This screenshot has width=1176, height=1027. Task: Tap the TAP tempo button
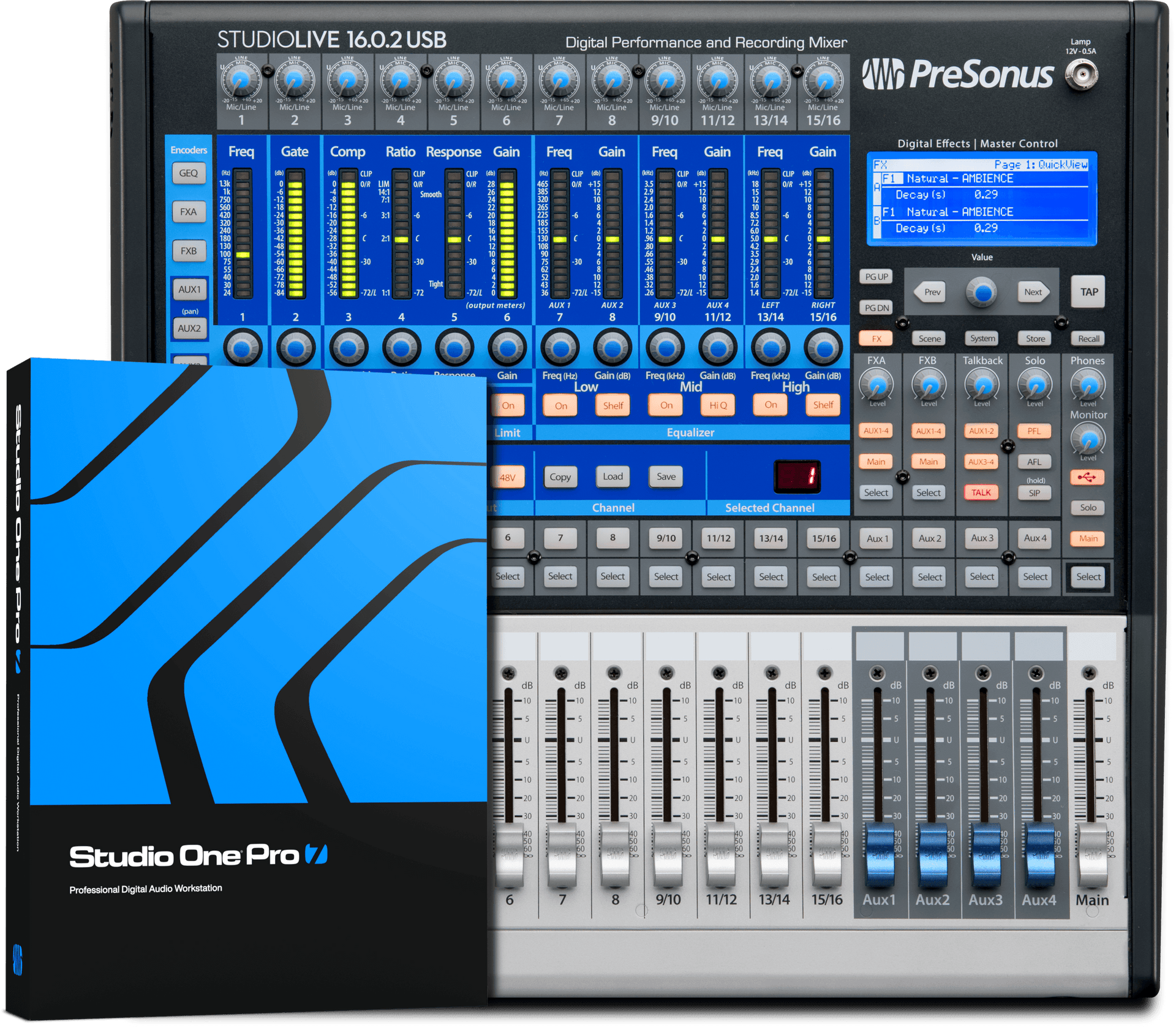[x=1090, y=292]
